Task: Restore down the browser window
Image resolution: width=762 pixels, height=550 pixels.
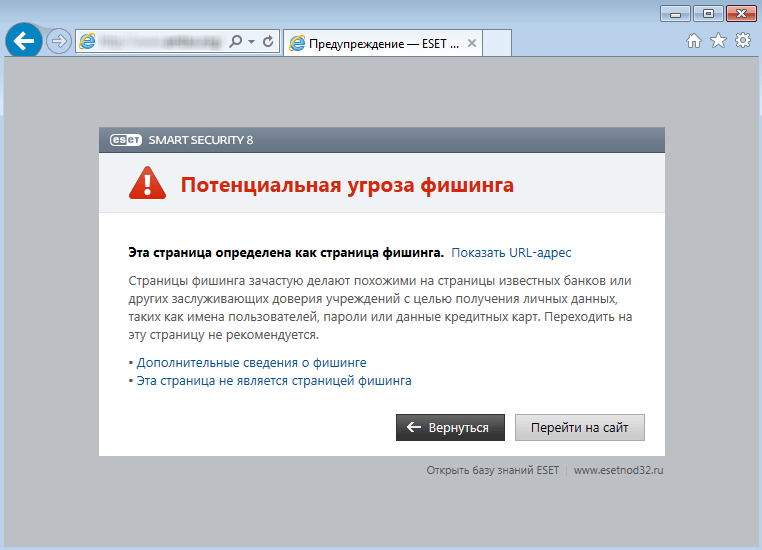Action: pyautogui.click(x=708, y=14)
